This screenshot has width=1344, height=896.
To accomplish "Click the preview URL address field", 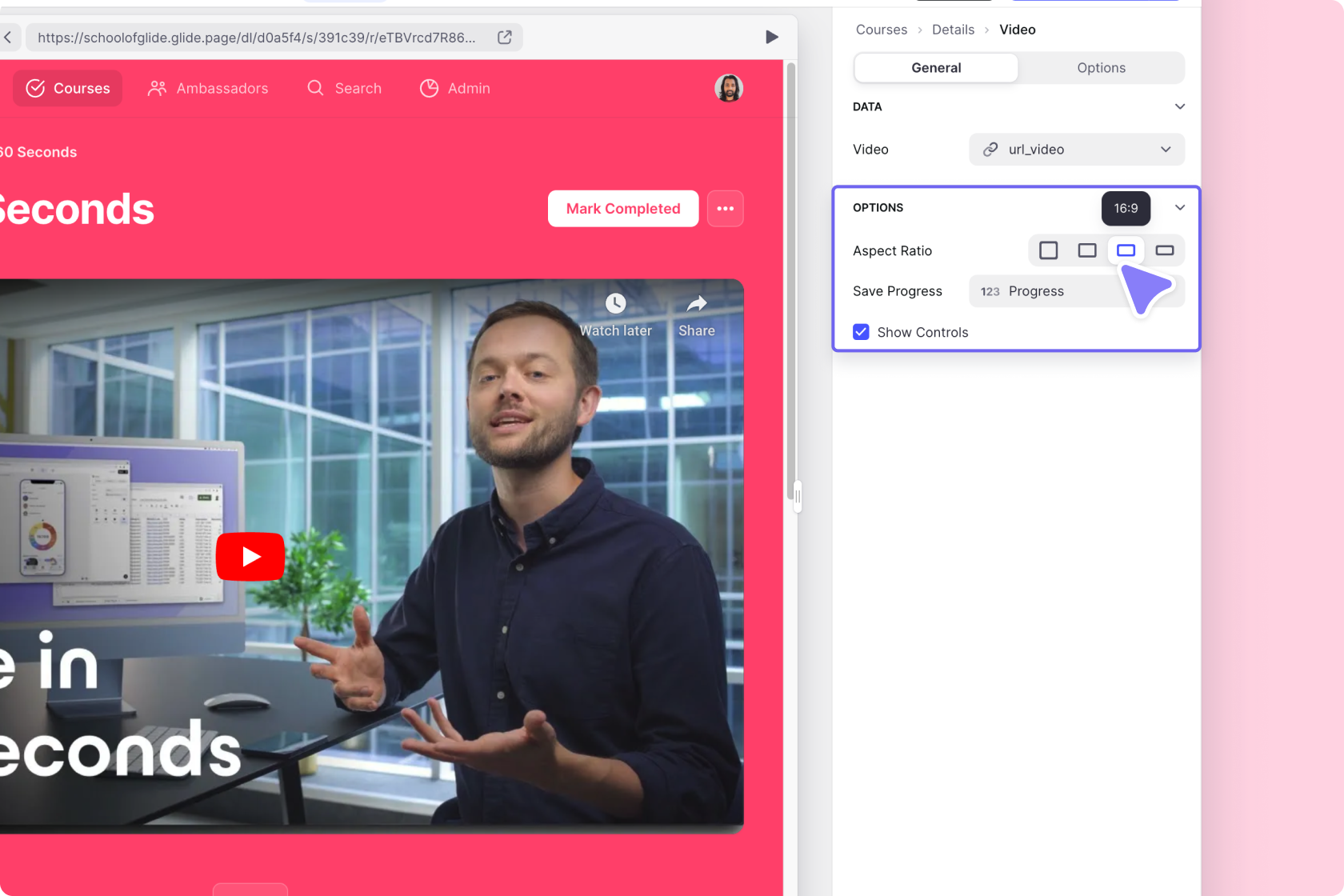I will click(256, 38).
